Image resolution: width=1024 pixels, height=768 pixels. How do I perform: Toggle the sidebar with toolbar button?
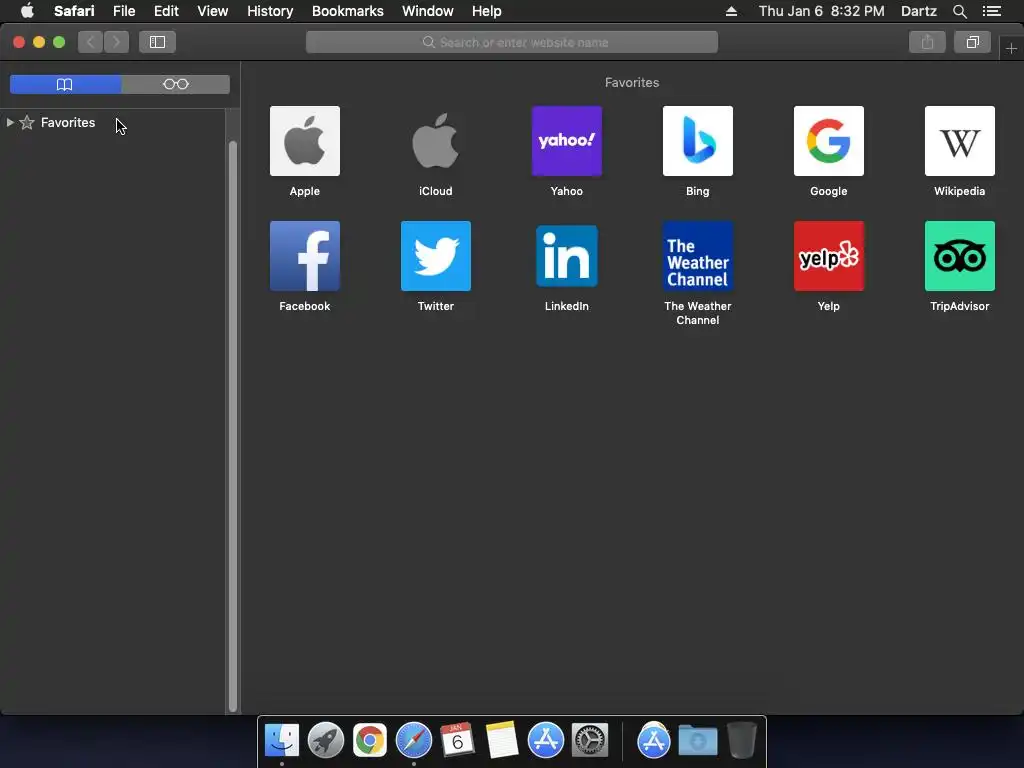[157, 42]
